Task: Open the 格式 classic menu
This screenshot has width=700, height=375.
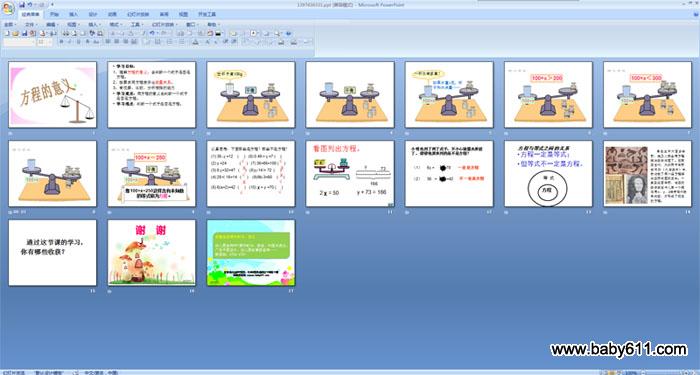Action: (x=115, y=25)
